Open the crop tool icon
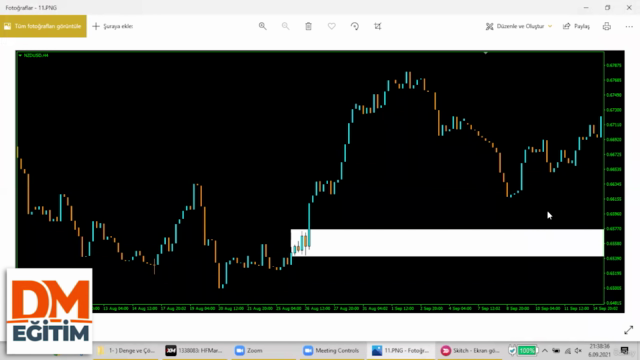The image size is (640, 360). (x=378, y=26)
